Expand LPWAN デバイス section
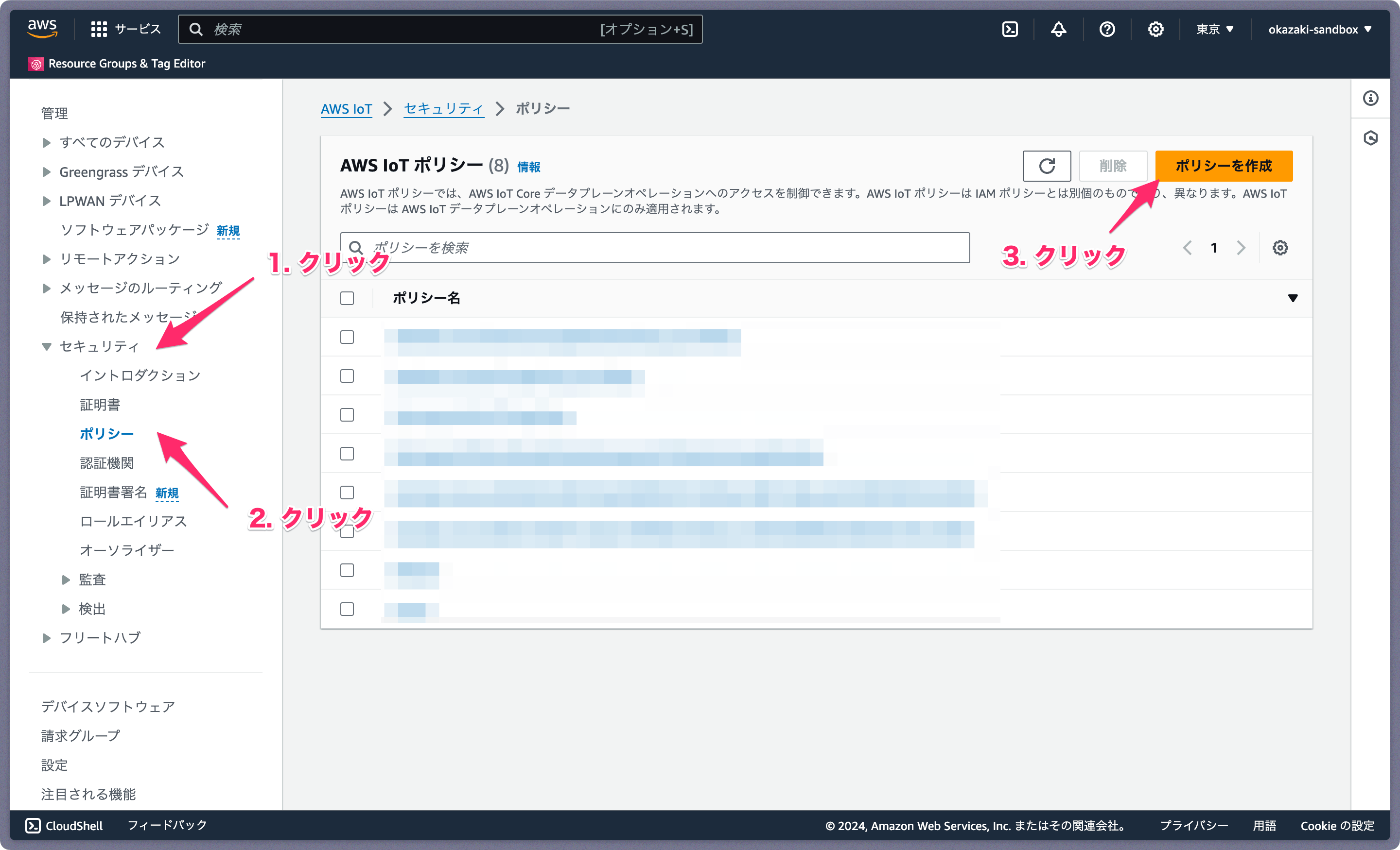The width and height of the screenshot is (1400, 850). (47, 201)
